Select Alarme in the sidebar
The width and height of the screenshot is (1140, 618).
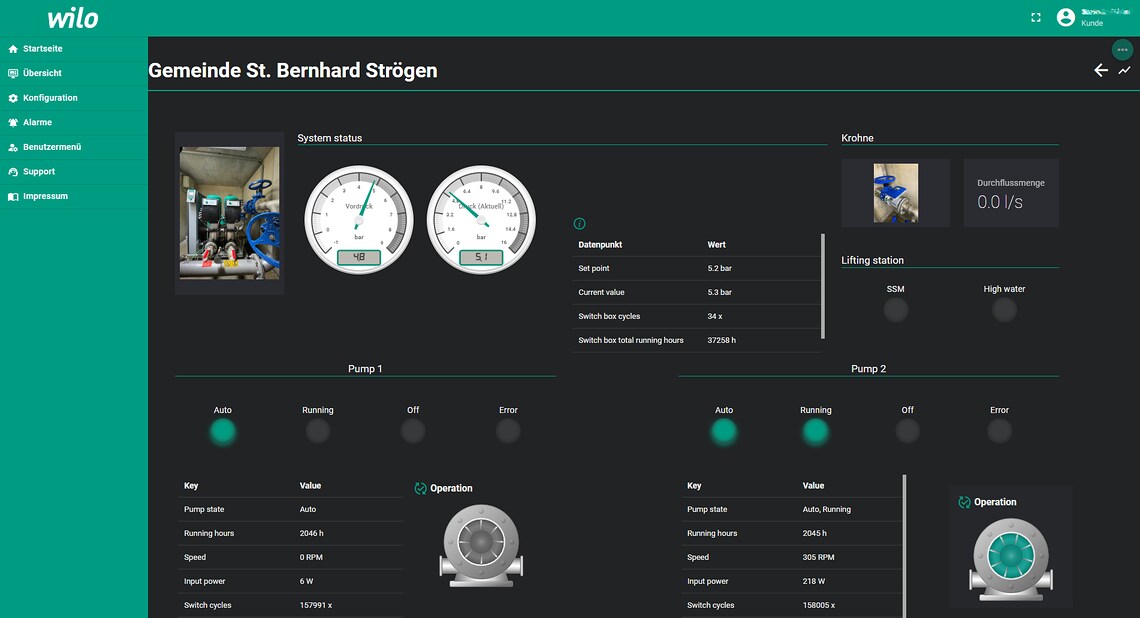(x=37, y=122)
